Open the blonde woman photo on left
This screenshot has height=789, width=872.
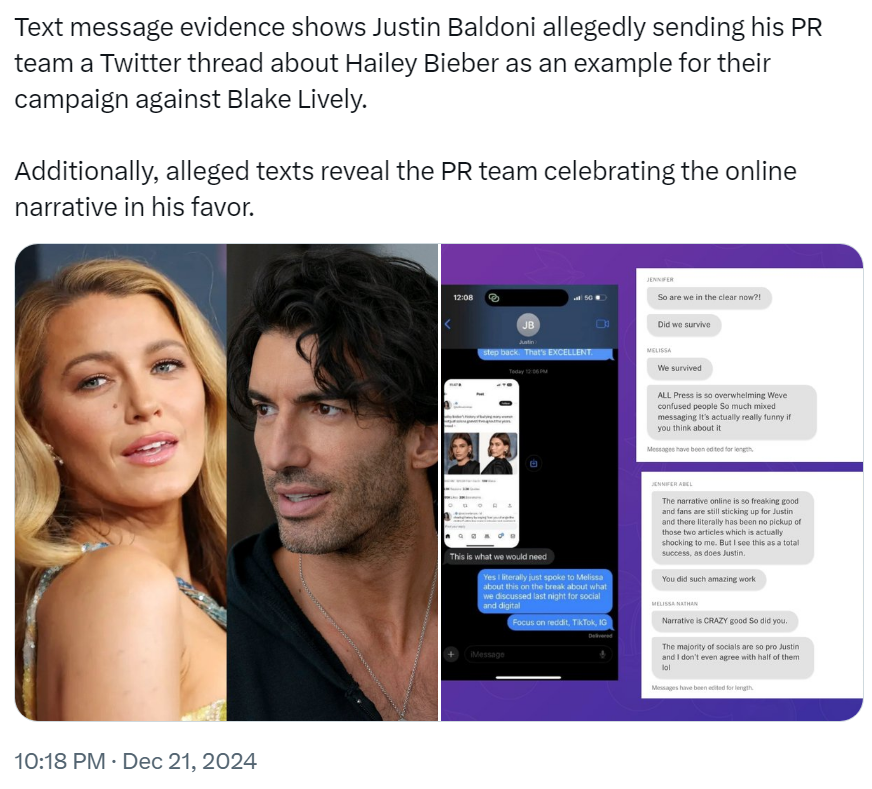pos(121,482)
